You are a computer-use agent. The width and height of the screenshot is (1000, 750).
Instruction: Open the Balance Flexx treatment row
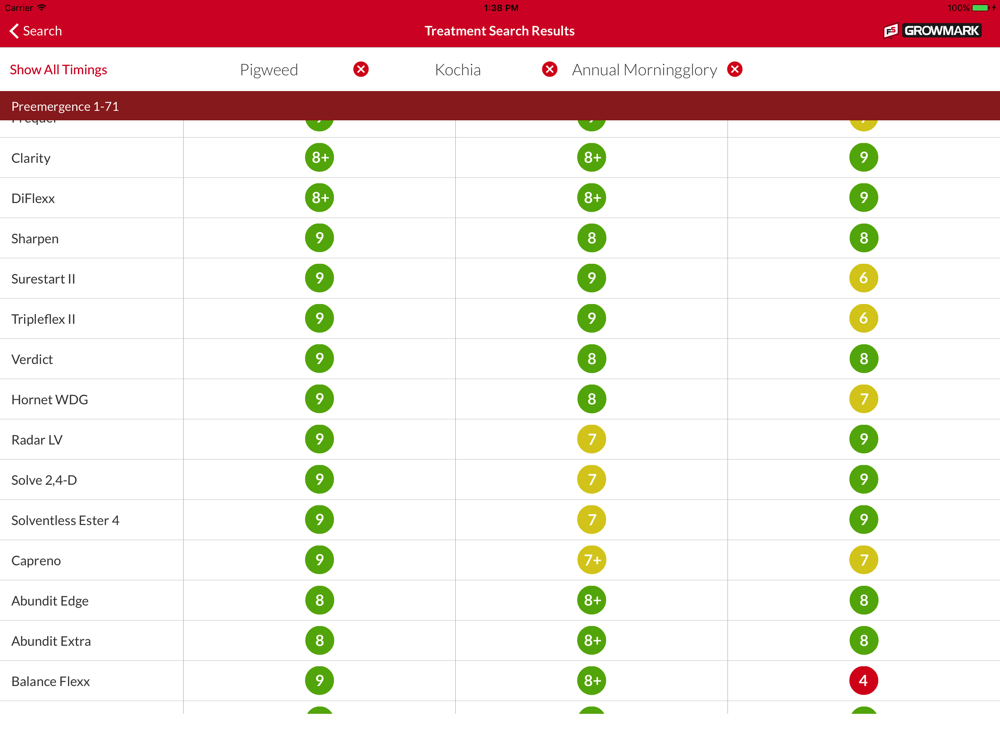click(500, 680)
